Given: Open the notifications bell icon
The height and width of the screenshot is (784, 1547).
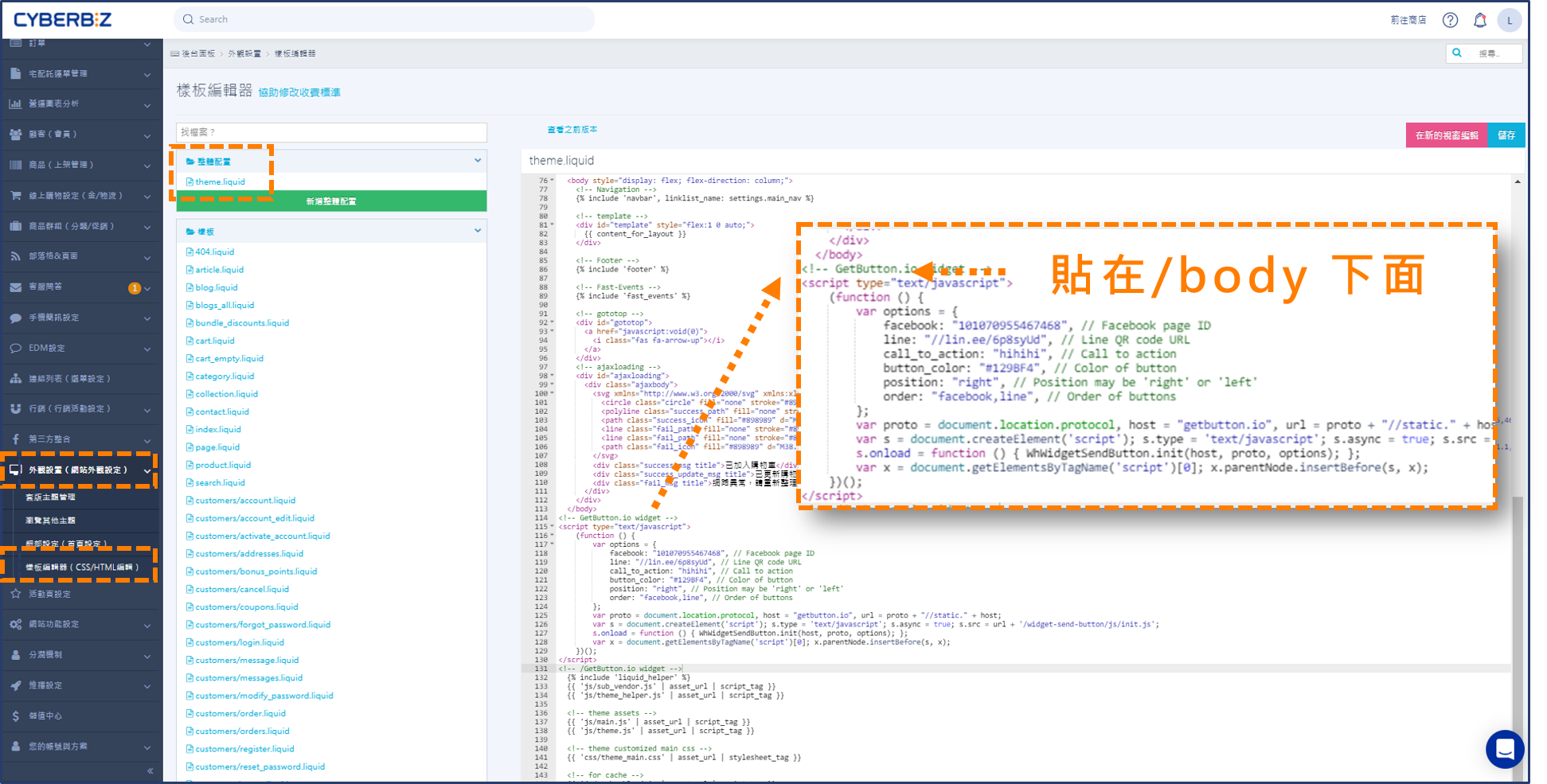Looking at the screenshot, I should tap(1479, 20).
